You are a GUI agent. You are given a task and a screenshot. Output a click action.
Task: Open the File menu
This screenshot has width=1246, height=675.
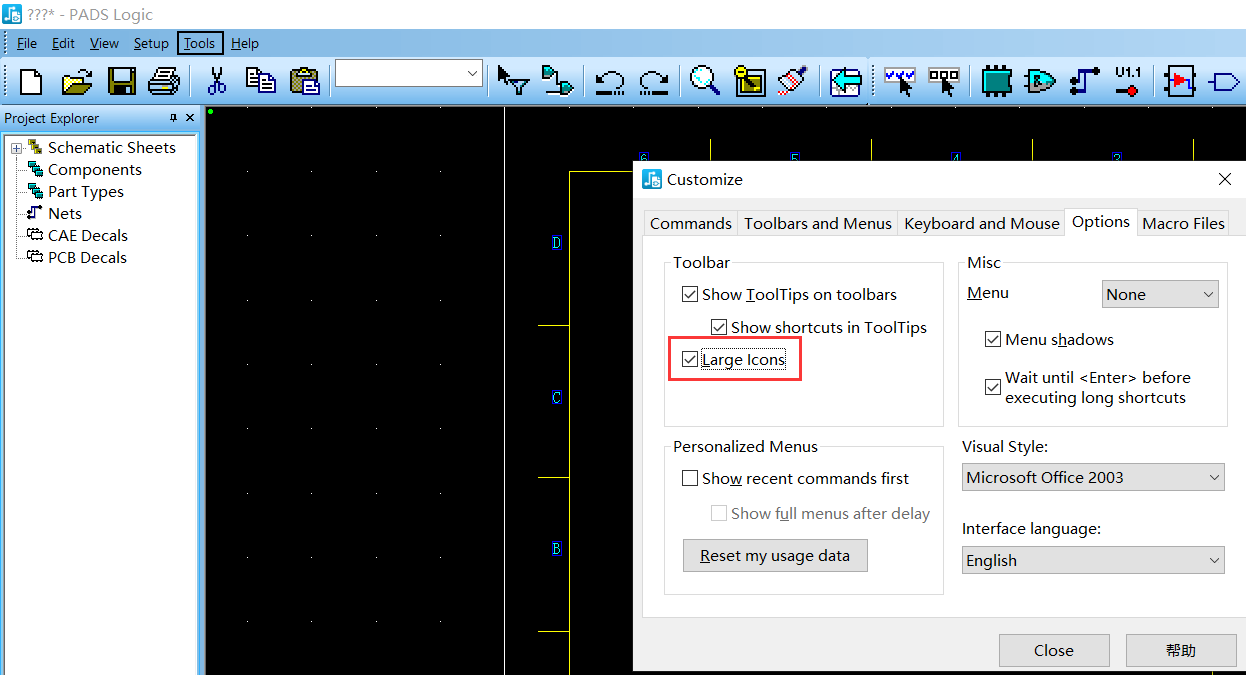(x=27, y=43)
